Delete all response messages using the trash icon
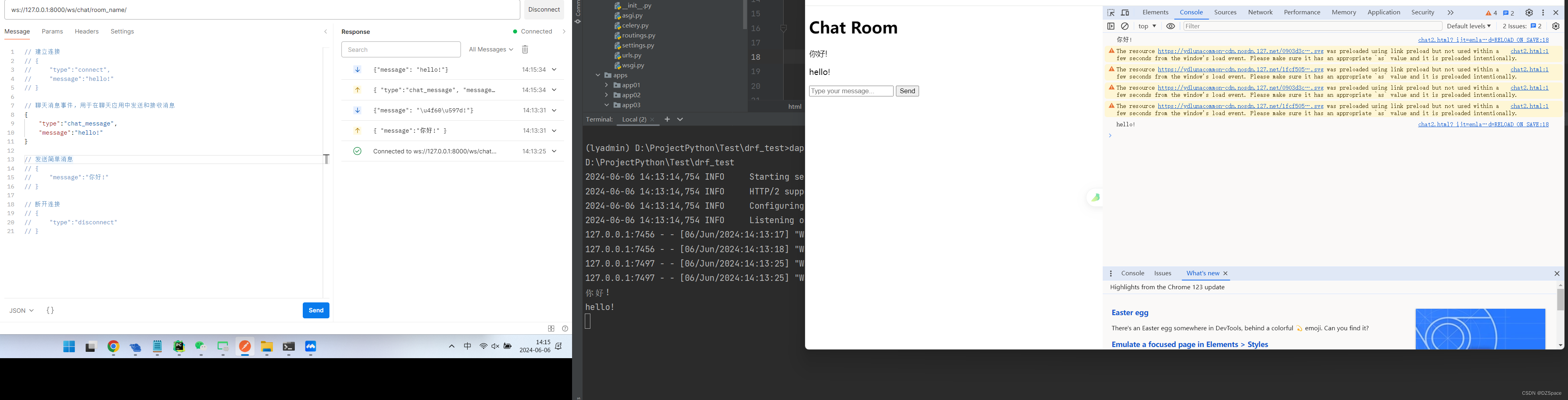Screen dimensions: 1568x400 coord(525,49)
